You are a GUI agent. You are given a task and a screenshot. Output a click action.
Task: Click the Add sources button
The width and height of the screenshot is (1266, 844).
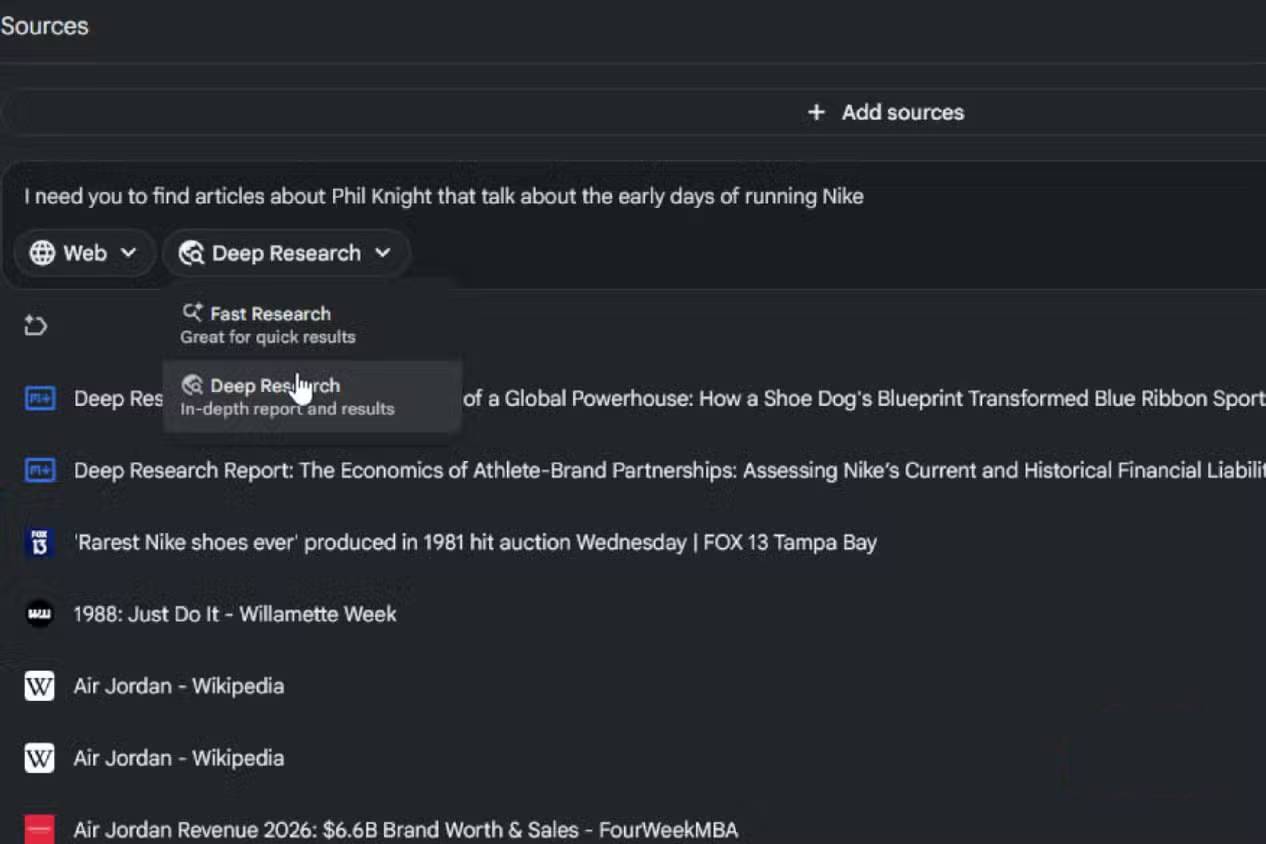pyautogui.click(x=885, y=112)
